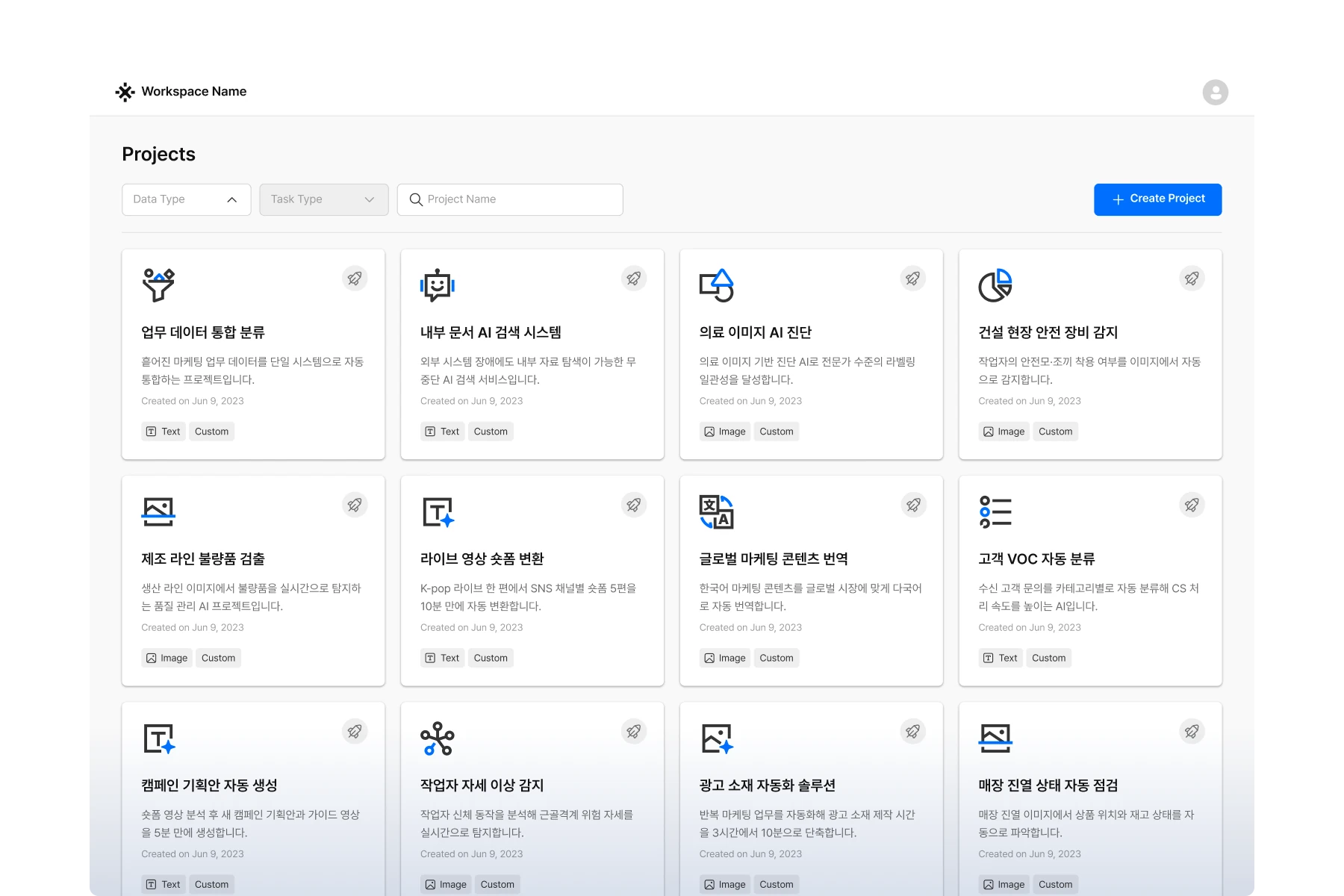Click rocket icon on 글로벌 마케팅 콘텐츠 번역 card
1344x896 pixels.
(913, 505)
